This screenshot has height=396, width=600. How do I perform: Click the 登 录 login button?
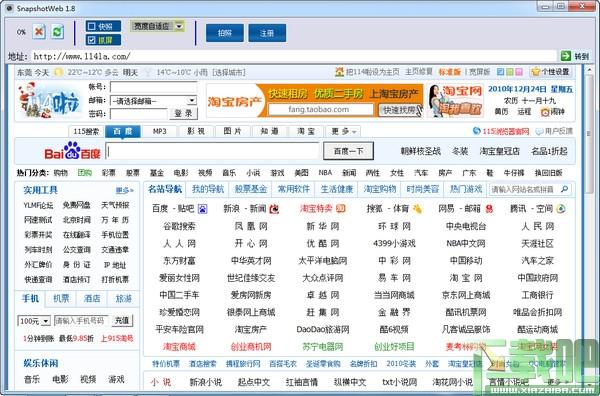click(x=183, y=114)
